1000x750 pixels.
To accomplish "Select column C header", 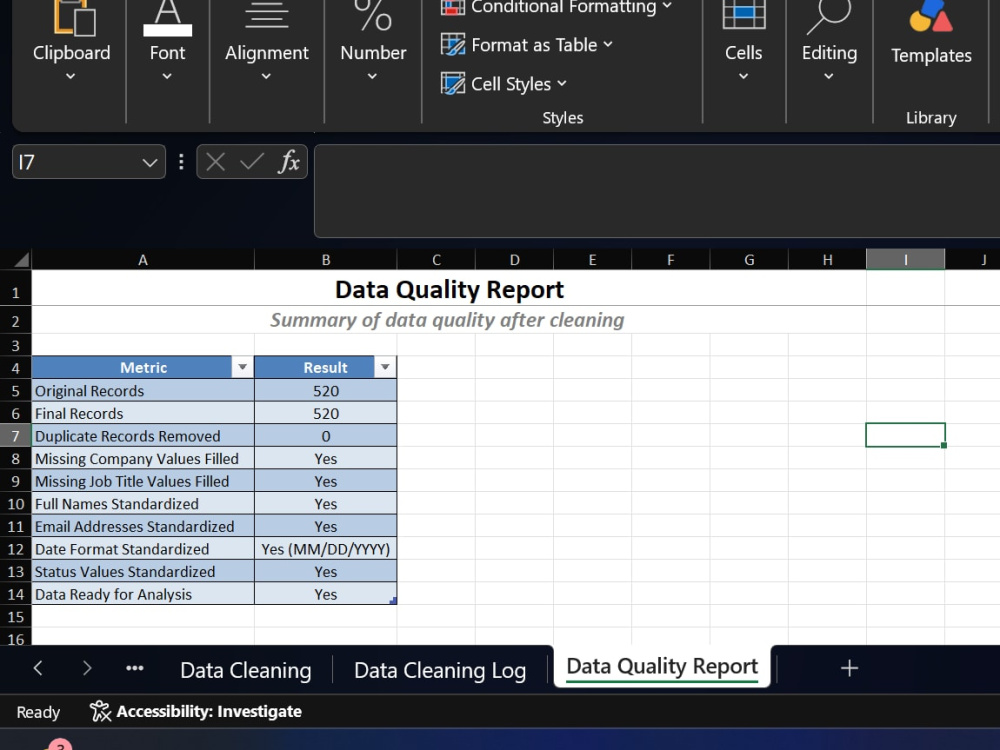I will click(436, 260).
